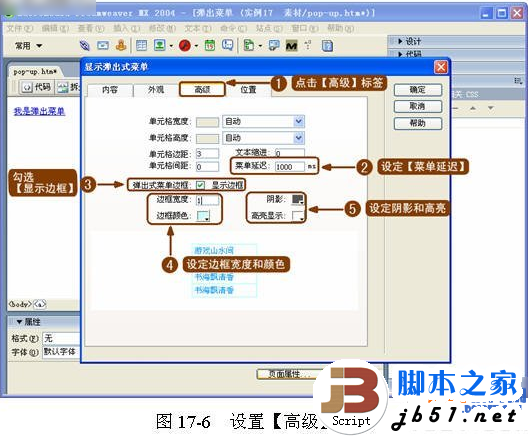Screen dimensions: 528x437
Task: Click the Head tags toolbar icon
Action: click(x=307, y=45)
